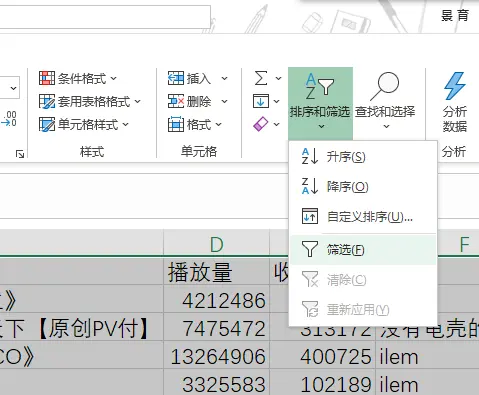Click the AutoSum sigma icon
Screen dimensions: 479x395
click(x=261, y=78)
